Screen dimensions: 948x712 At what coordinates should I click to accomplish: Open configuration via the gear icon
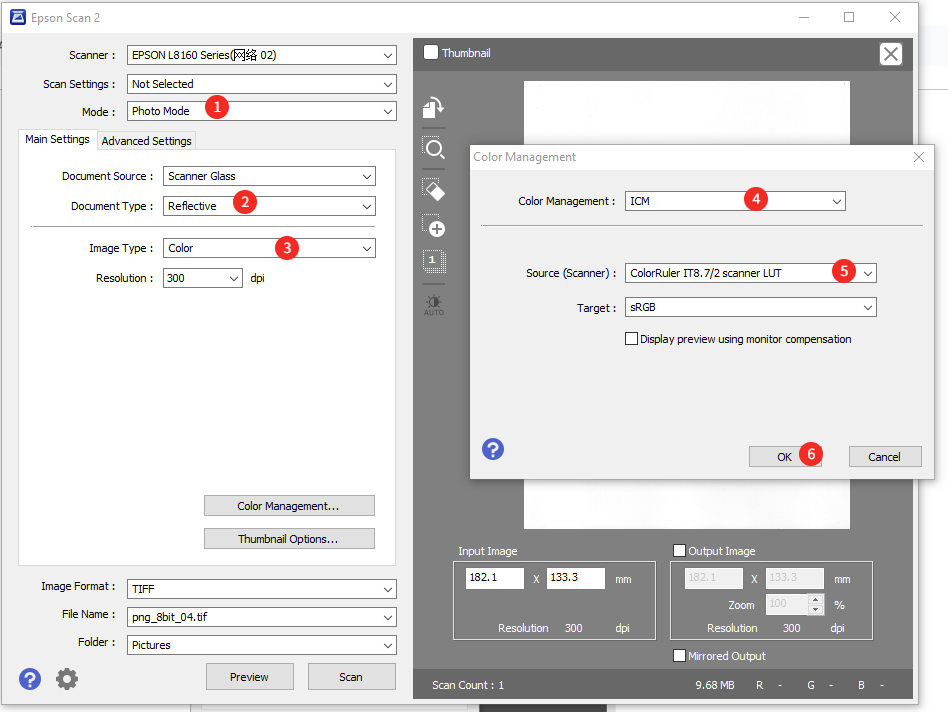(x=67, y=679)
